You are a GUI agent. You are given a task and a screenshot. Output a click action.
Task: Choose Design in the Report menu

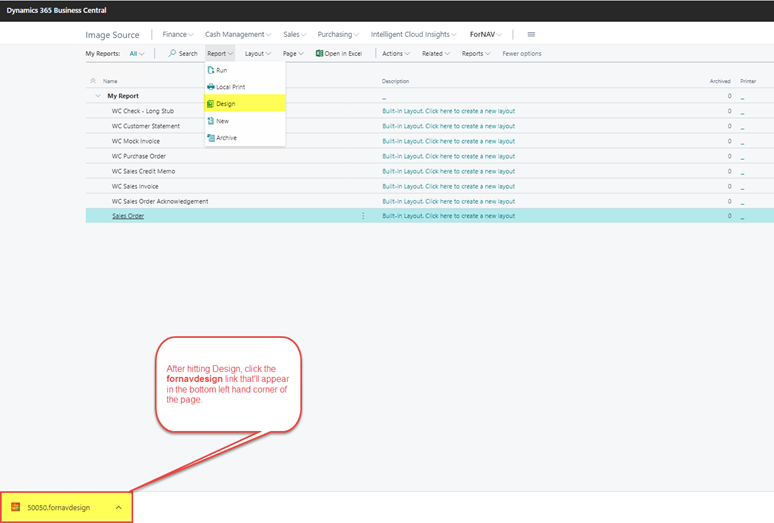(245, 104)
